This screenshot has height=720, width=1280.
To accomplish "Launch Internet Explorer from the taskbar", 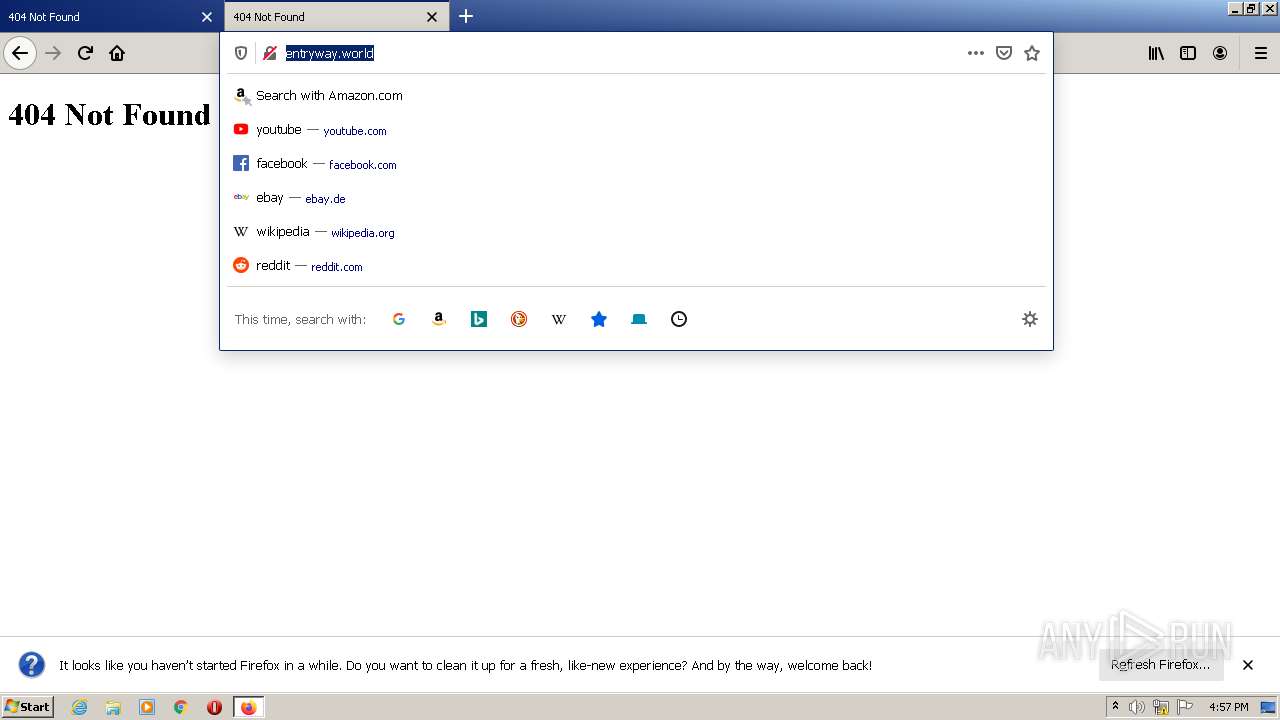I will point(79,707).
